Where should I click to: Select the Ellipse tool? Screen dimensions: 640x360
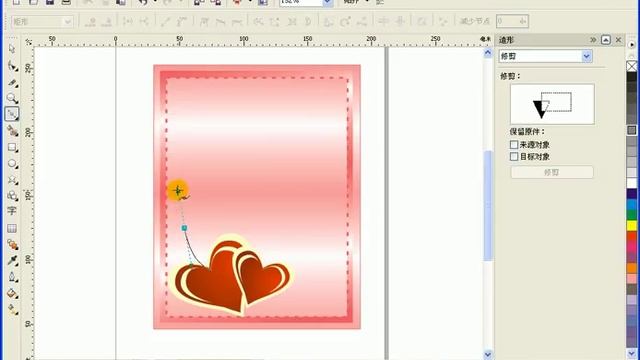(x=12, y=164)
